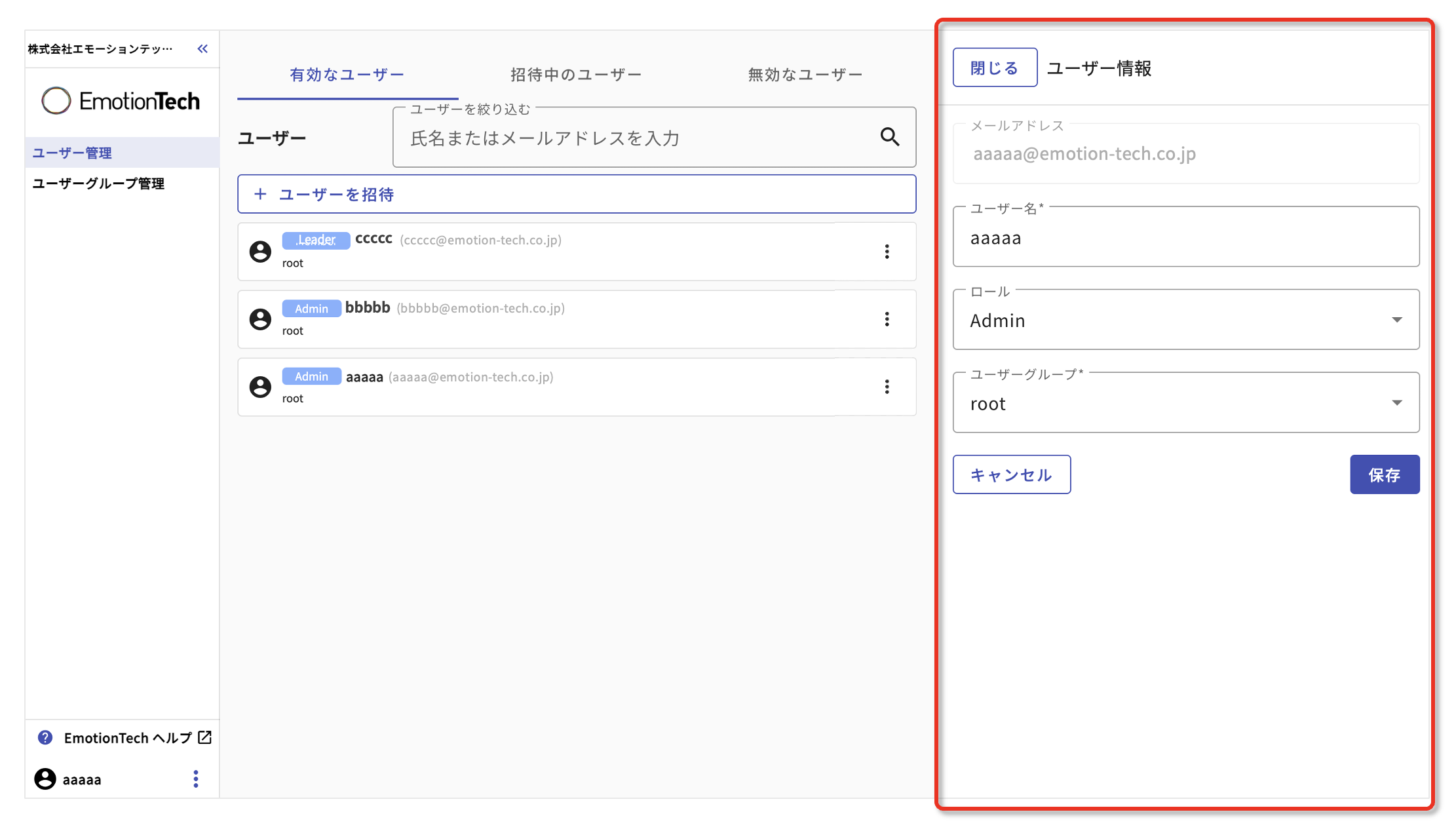Select 有効なユーザー tab

point(347,75)
